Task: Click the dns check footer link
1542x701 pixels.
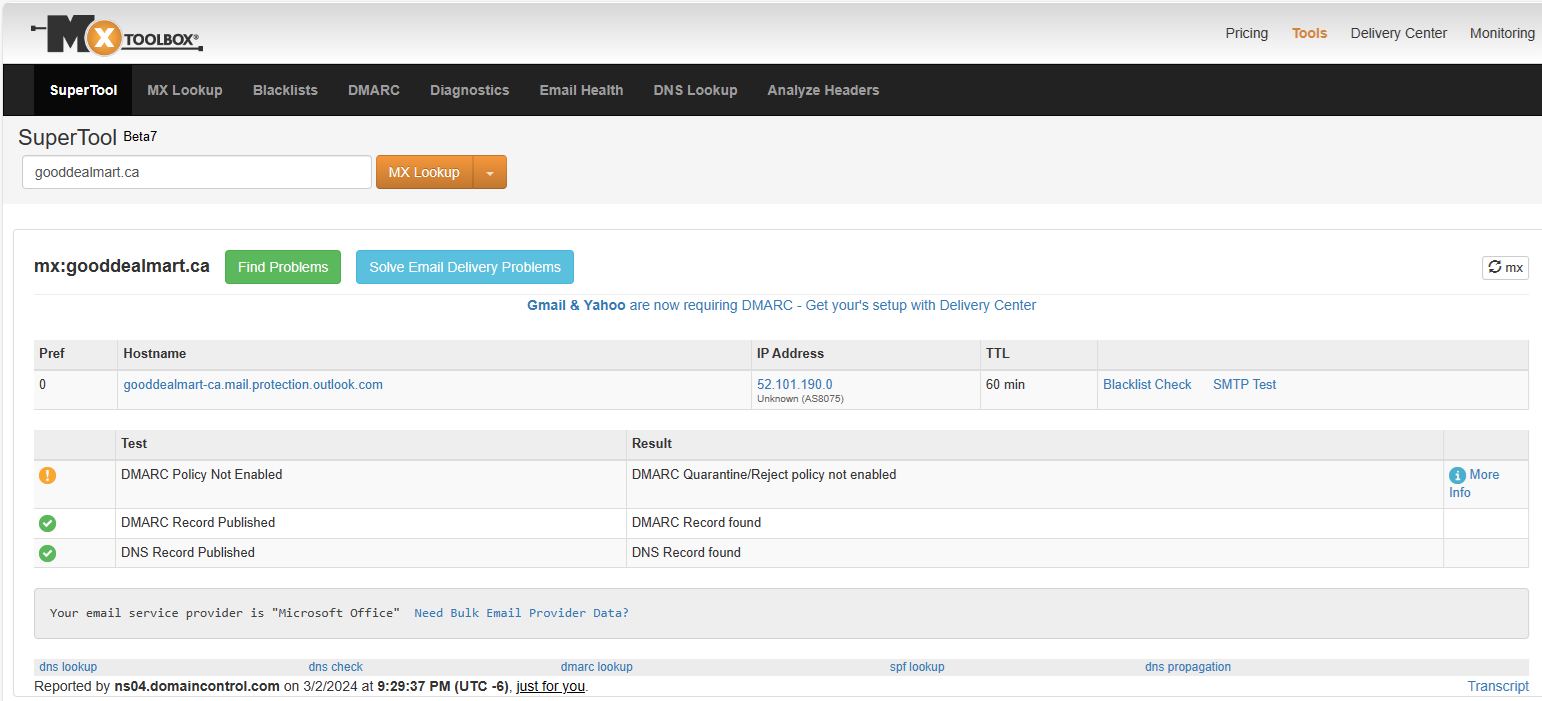Action: [x=336, y=667]
